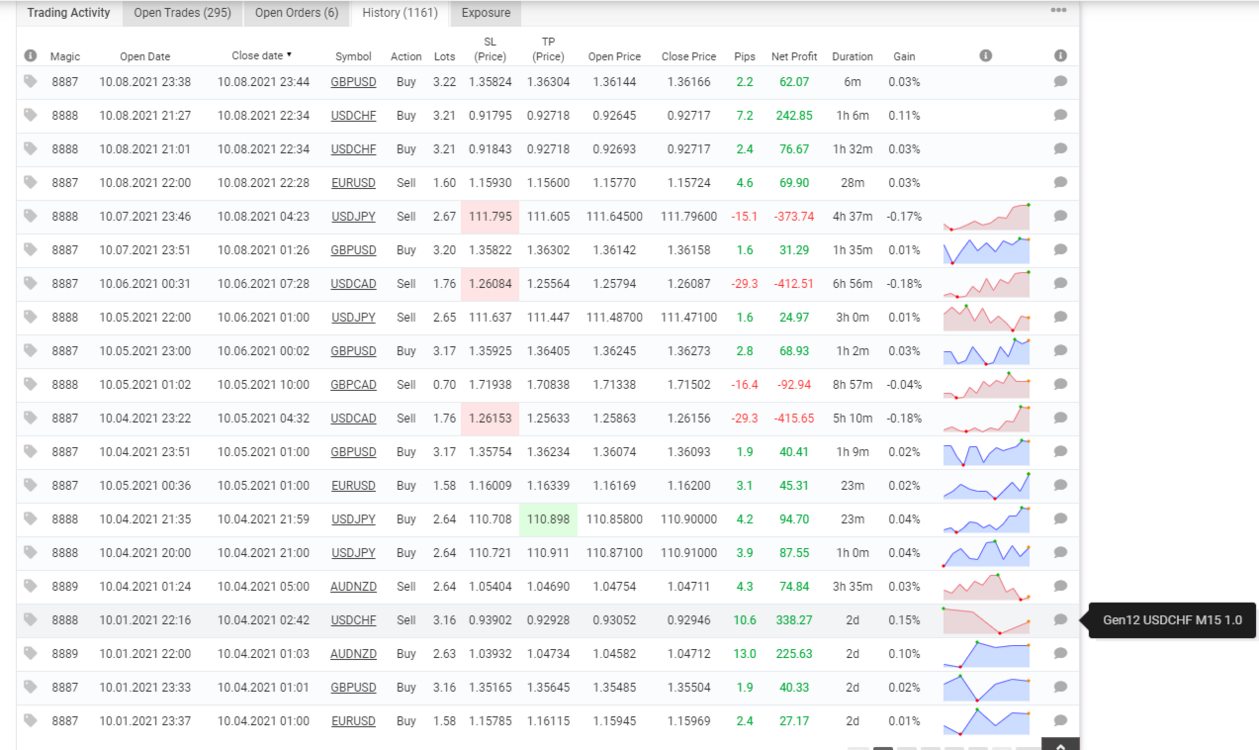Image resolution: width=1259 pixels, height=750 pixels.
Task: Click tag icon of AUDNZD 74.84 row
Action: (30, 586)
